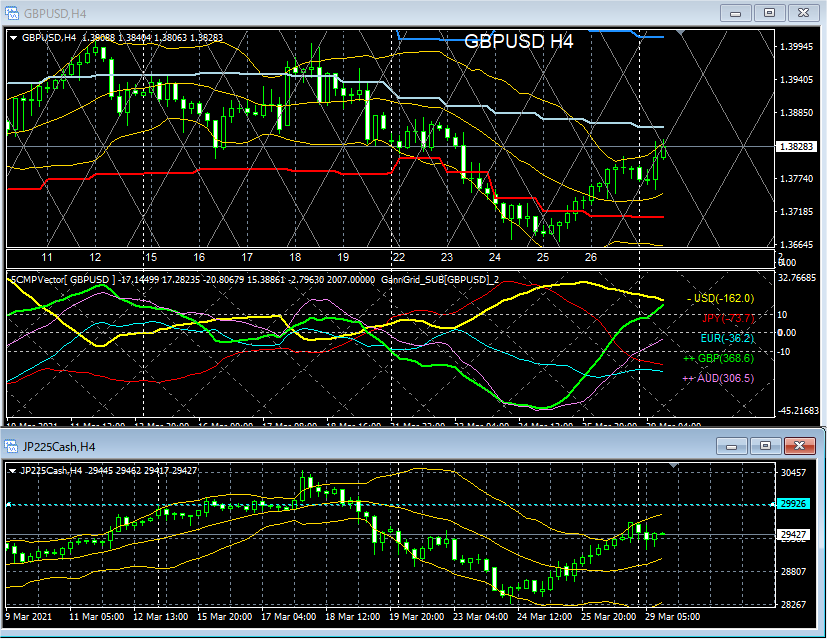Click the cyan 29926 price level label

point(793,504)
